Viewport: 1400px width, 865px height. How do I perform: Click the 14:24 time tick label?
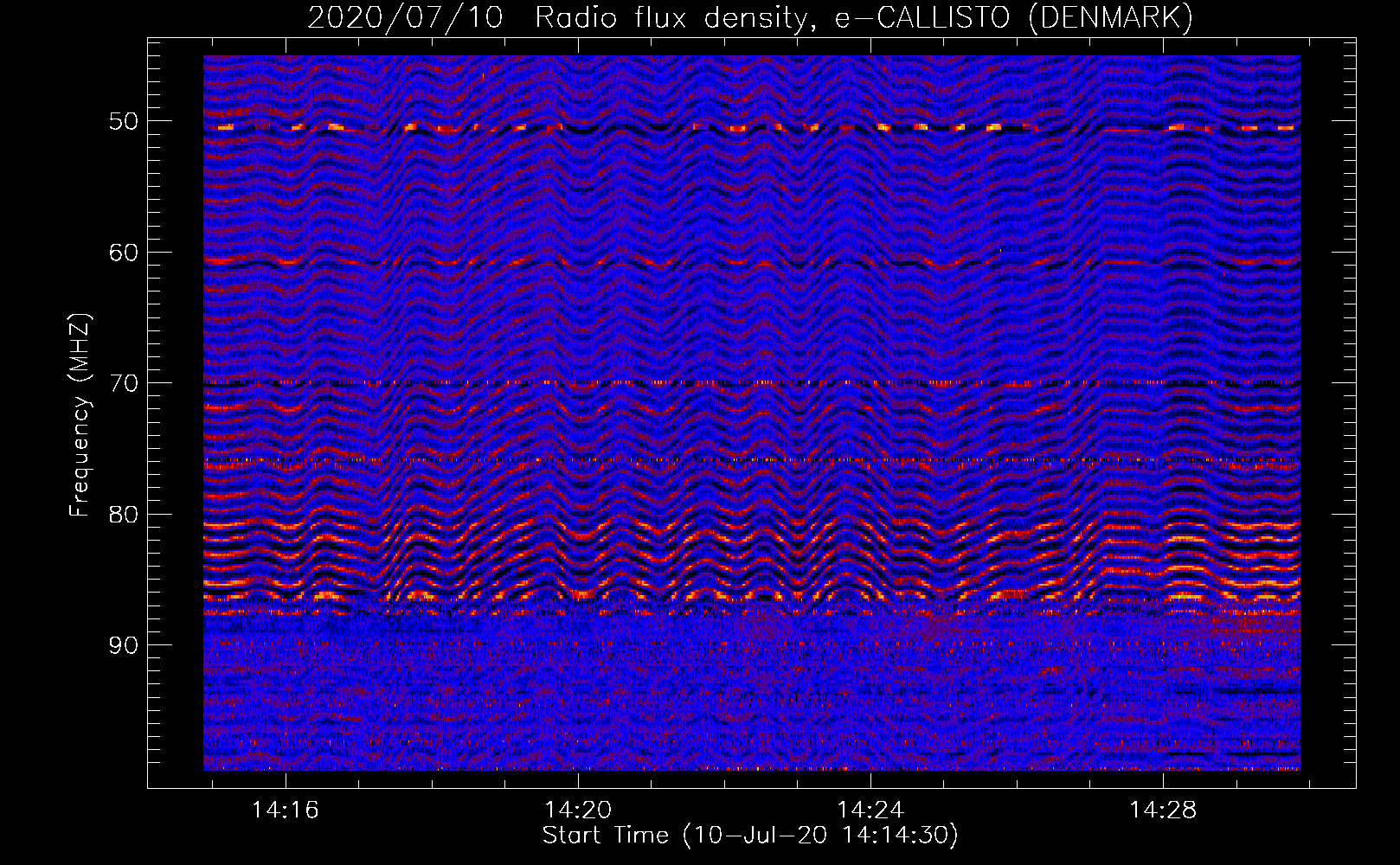[x=870, y=810]
